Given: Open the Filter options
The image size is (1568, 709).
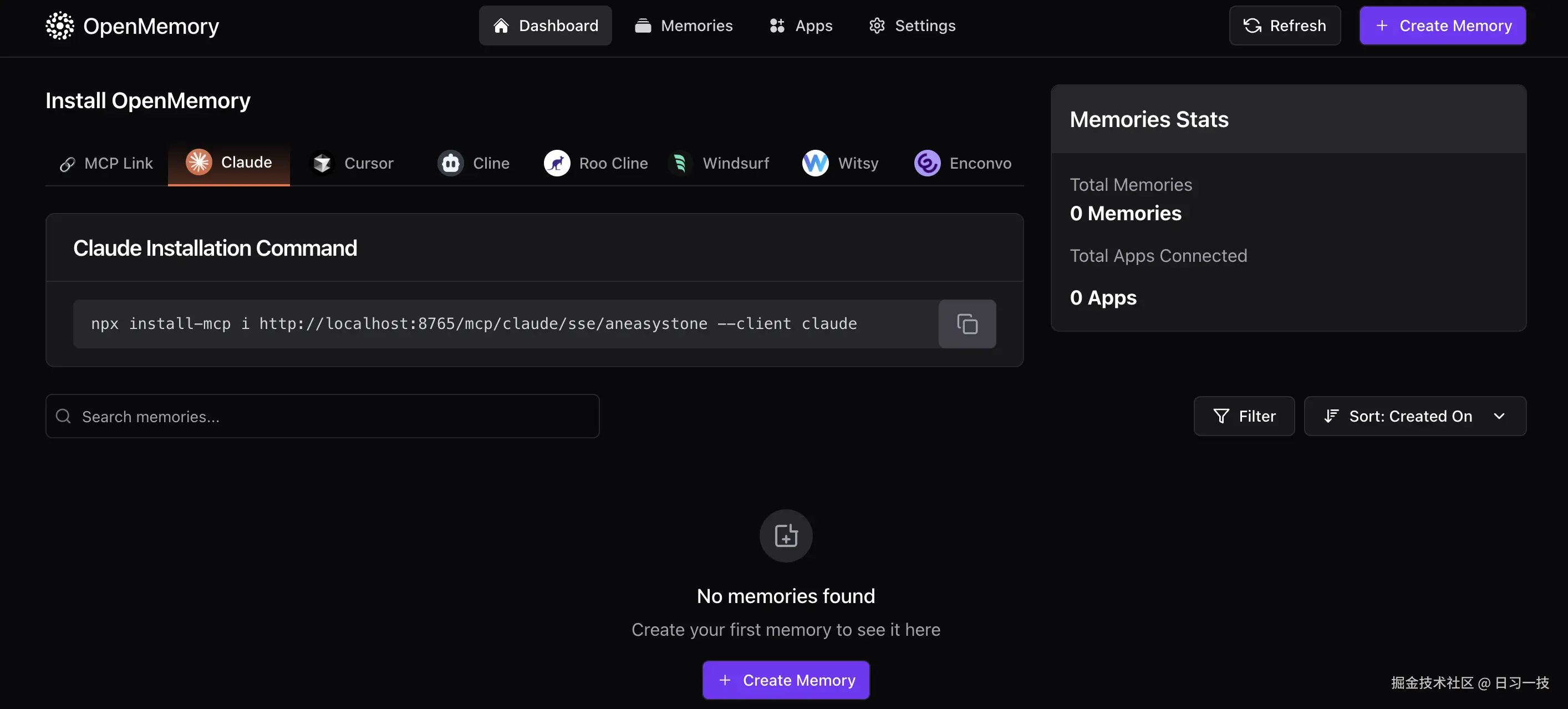Looking at the screenshot, I should [1244, 416].
